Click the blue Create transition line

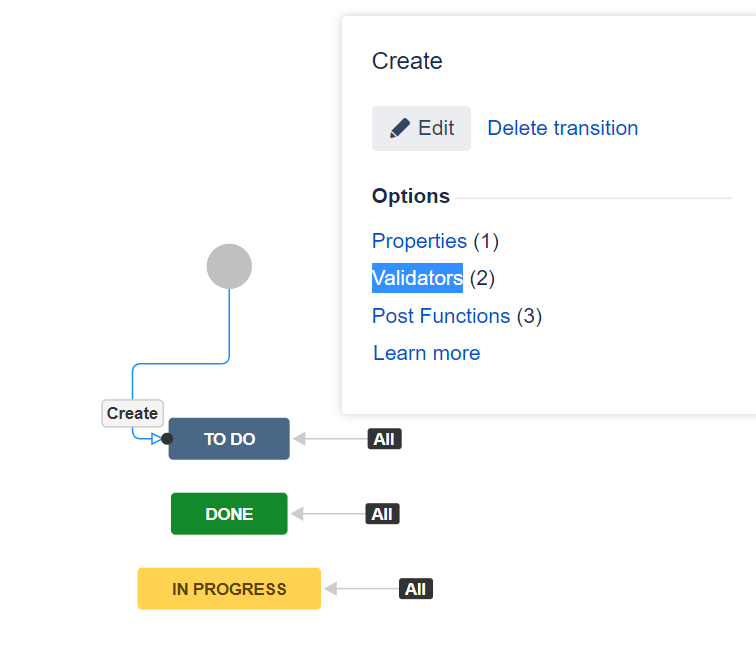tap(181, 364)
